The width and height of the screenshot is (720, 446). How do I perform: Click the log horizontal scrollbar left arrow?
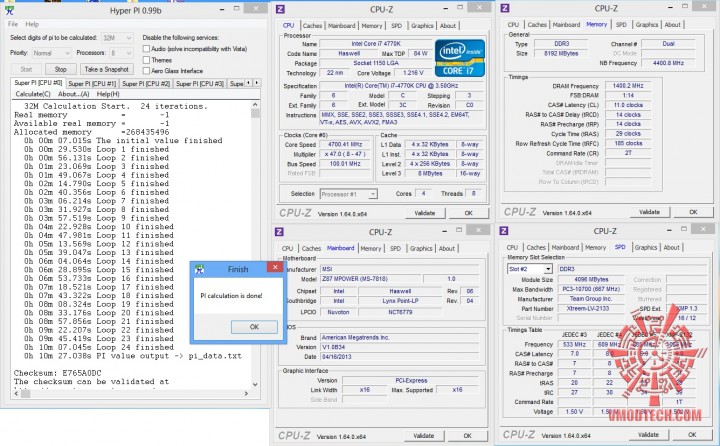pyautogui.click(x=16, y=394)
